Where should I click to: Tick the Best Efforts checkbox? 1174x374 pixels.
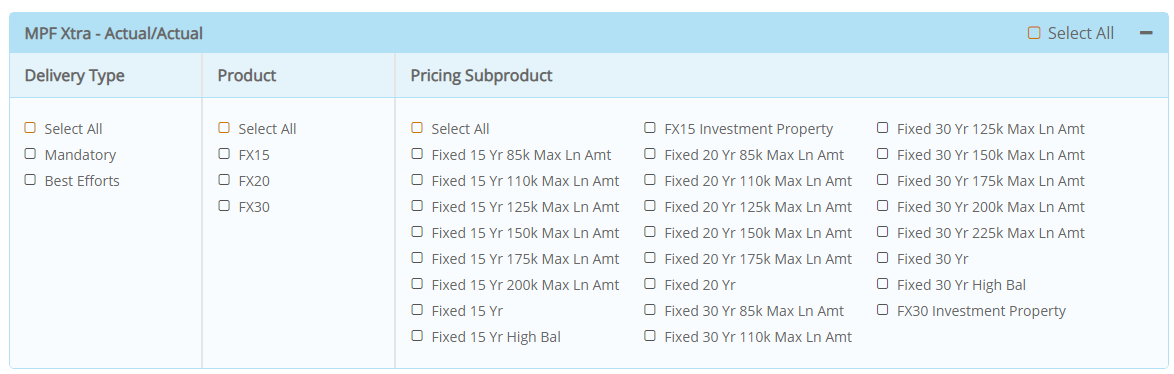[30, 180]
